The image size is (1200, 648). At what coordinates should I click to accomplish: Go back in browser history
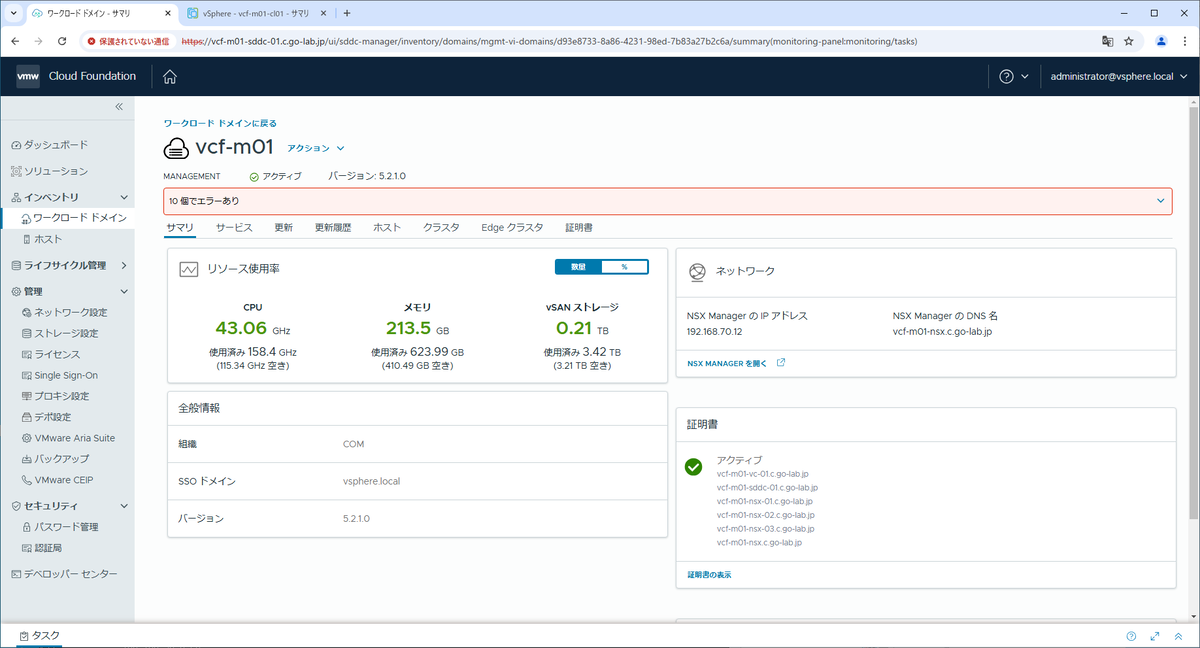[x=16, y=41]
